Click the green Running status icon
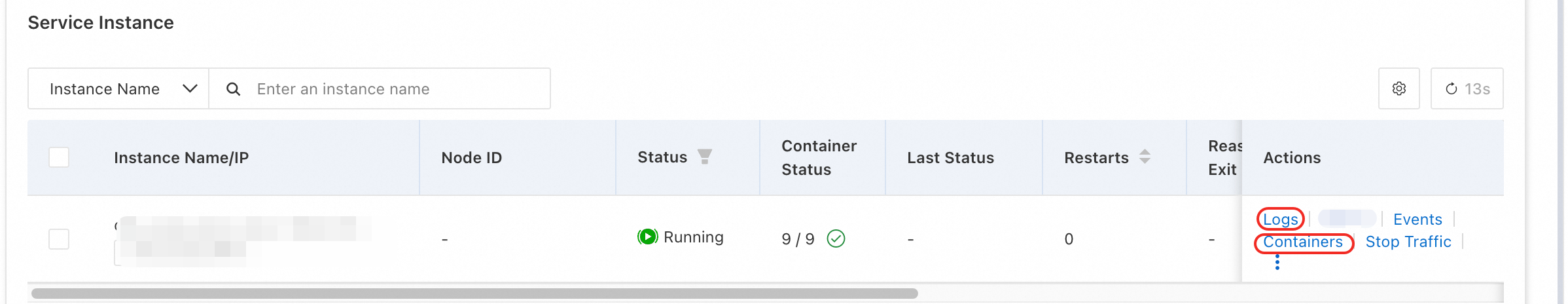1568x304 pixels. pyautogui.click(x=647, y=237)
